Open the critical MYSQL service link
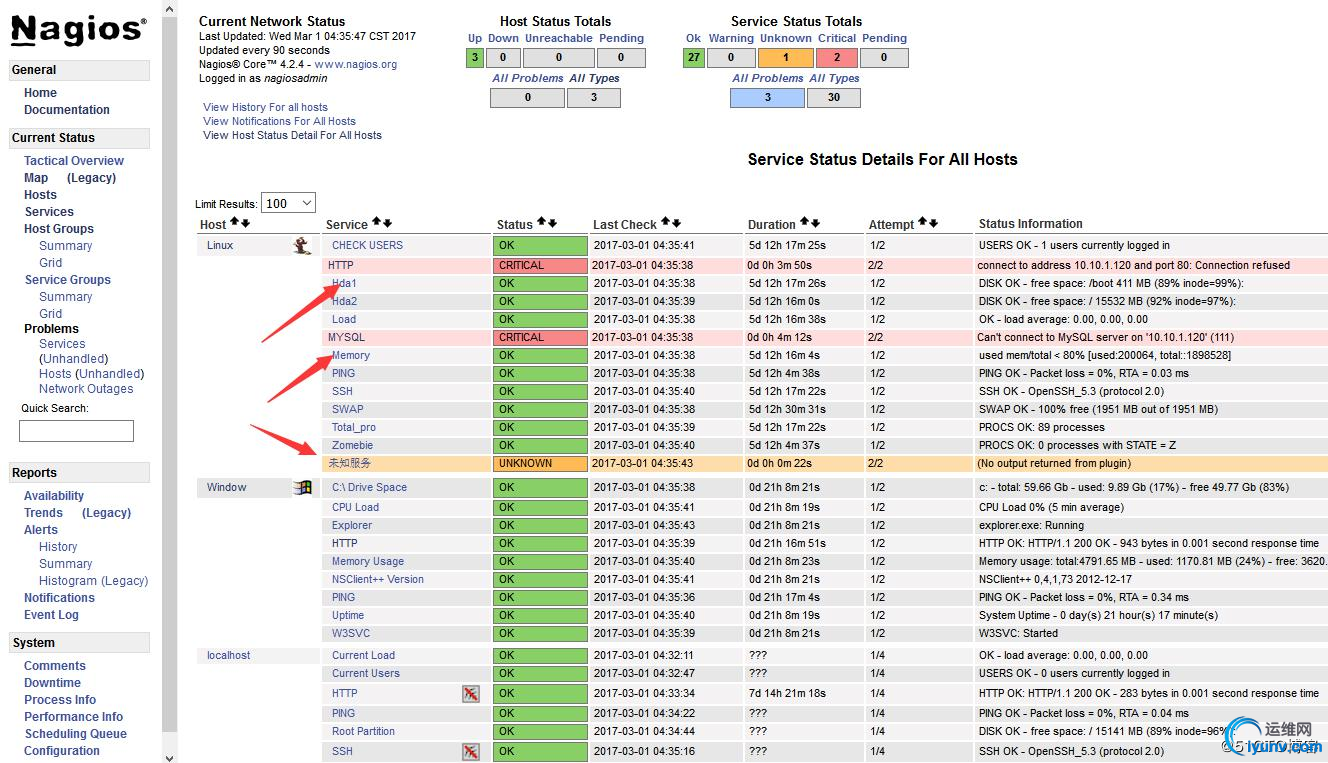Viewport: 1328px width, 763px height. coord(347,337)
